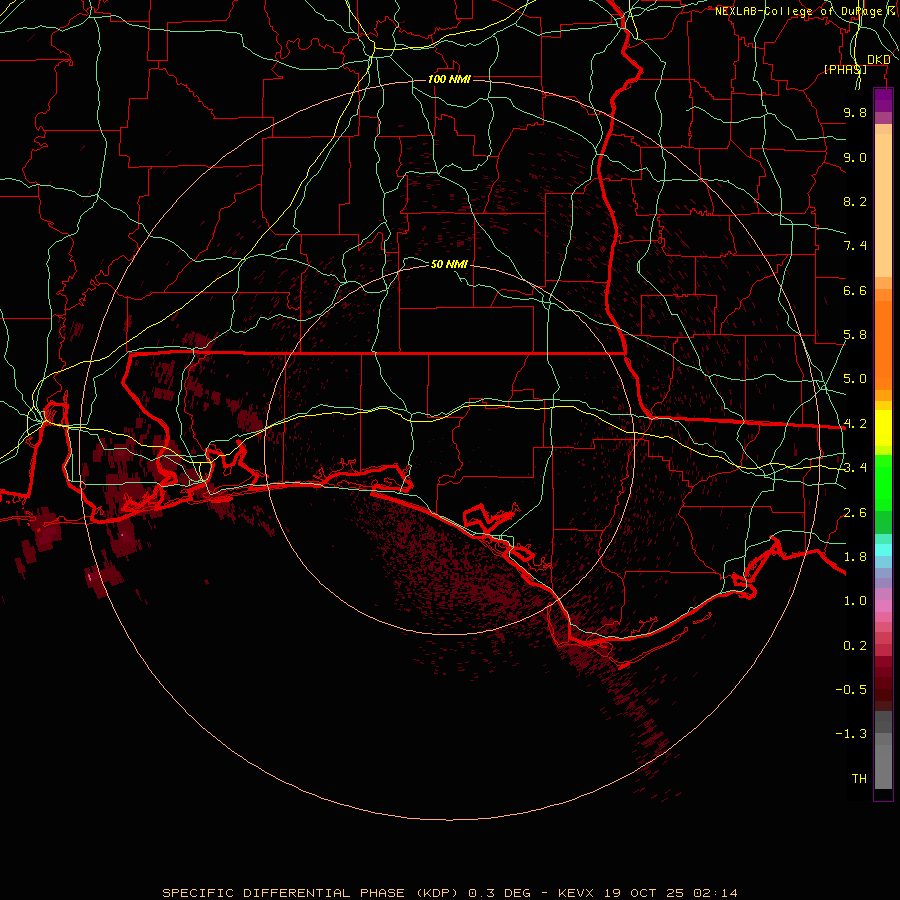Click the orange segment of the color scale
The image size is (900, 900).
click(883, 346)
